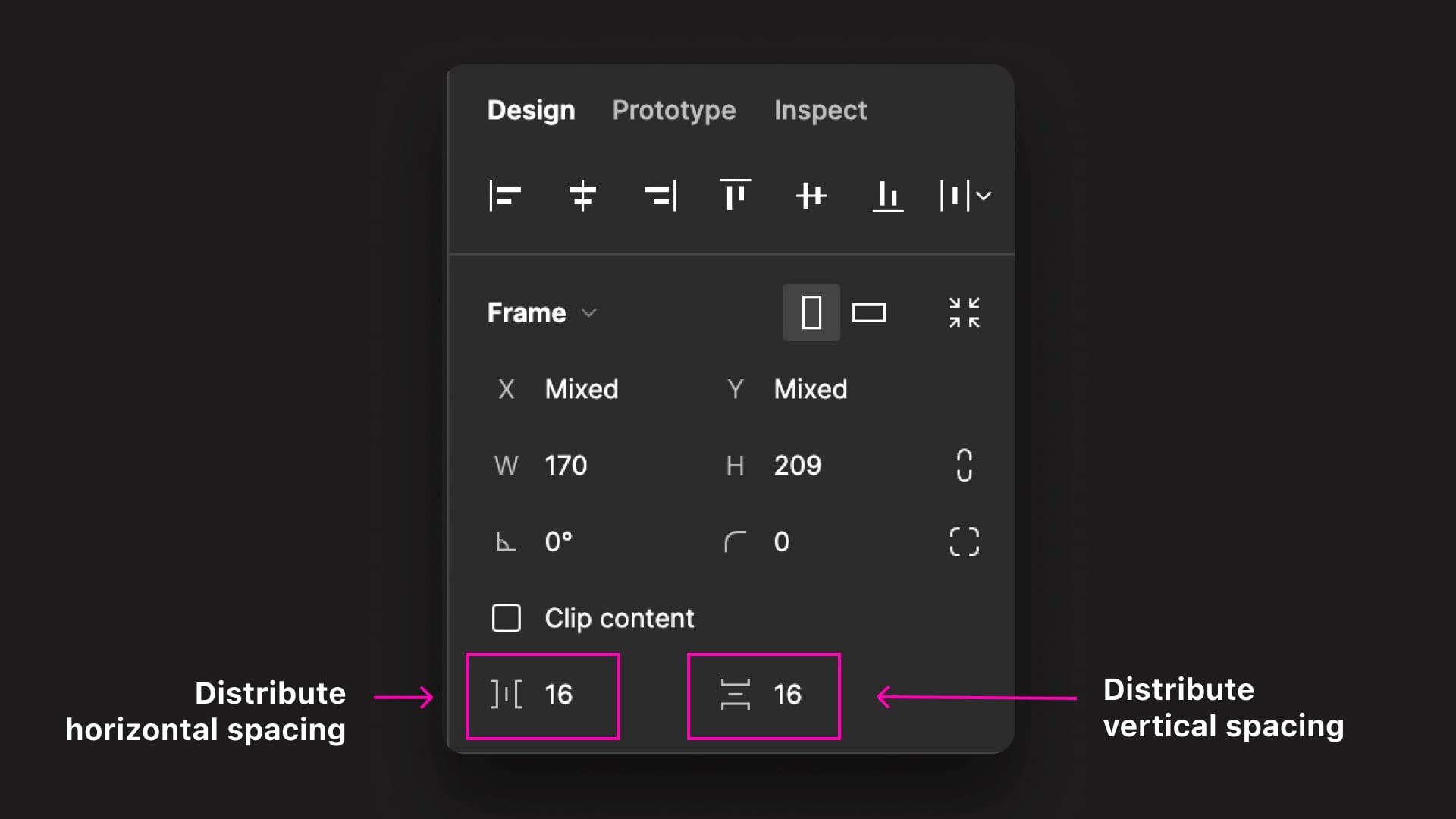
Task: Click the constrain proportions link icon
Action: coord(963,466)
